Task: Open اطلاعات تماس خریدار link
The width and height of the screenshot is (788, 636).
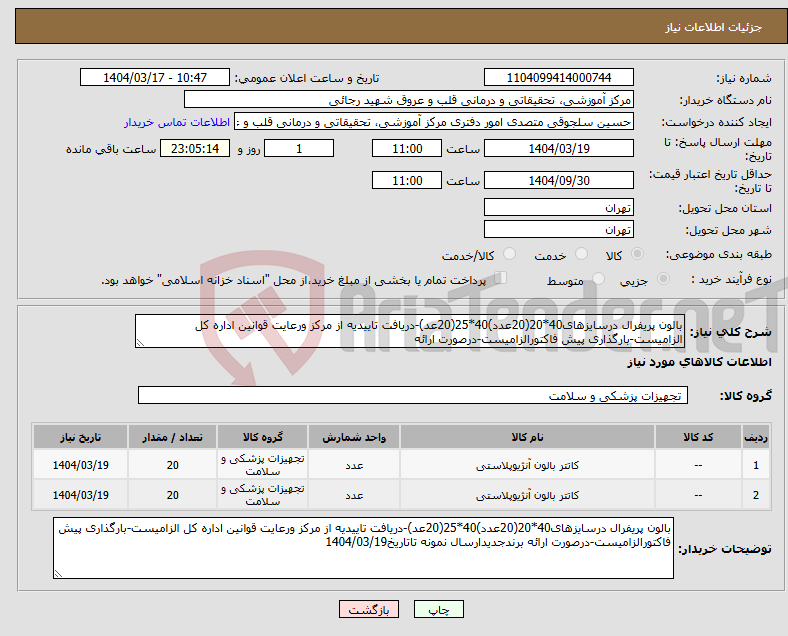Action: point(177,122)
